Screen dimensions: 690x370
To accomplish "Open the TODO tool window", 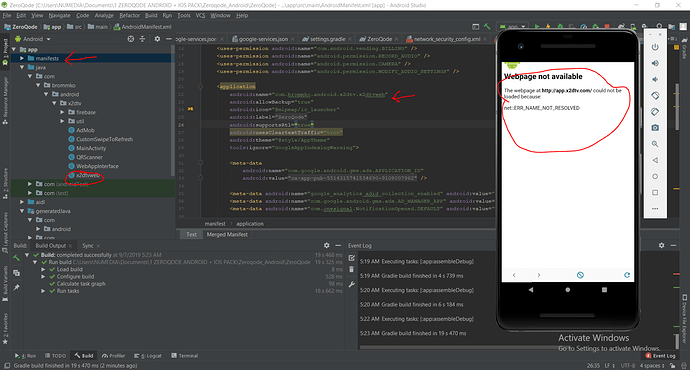I will tap(55, 355).
